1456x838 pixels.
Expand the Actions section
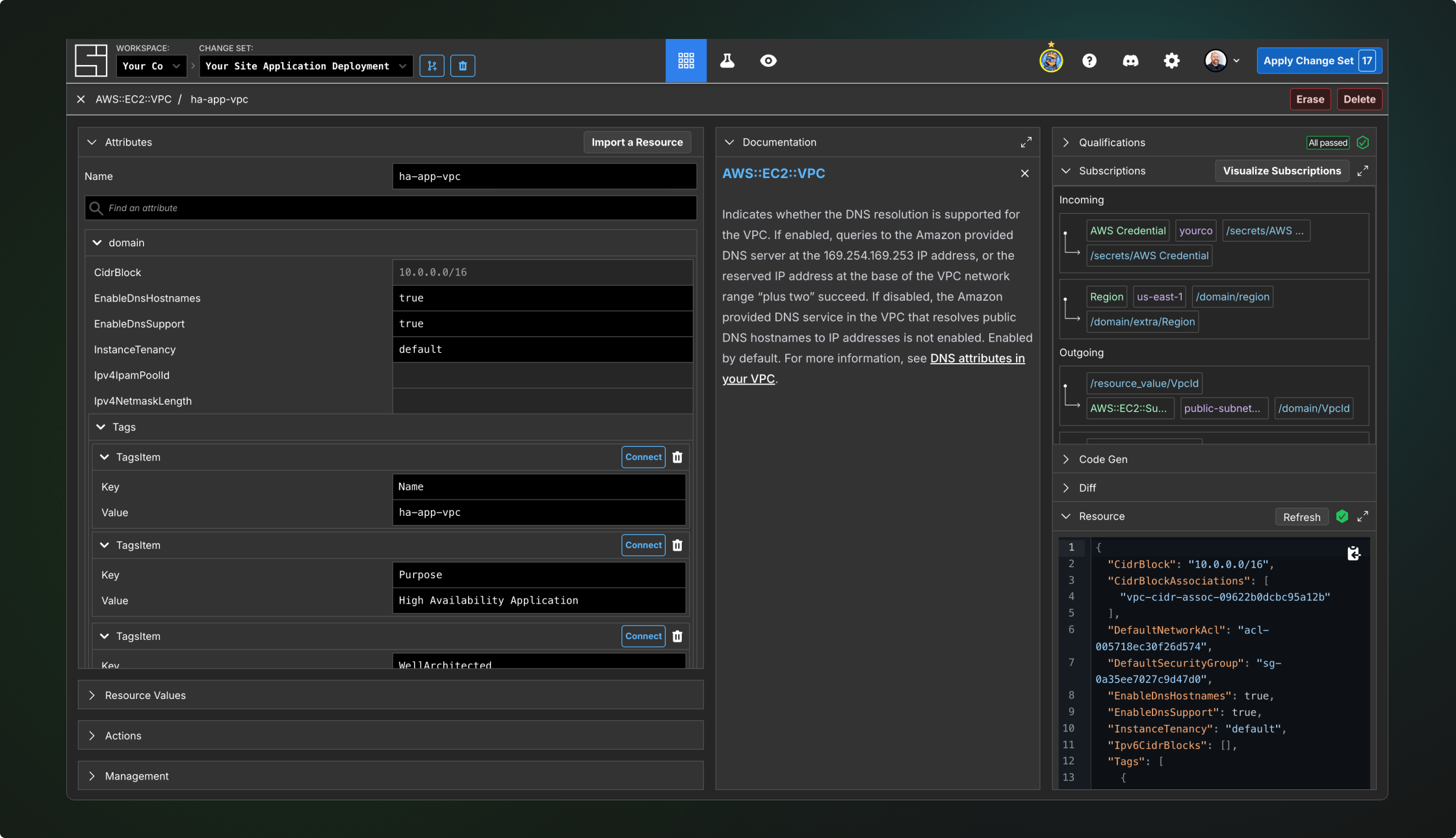pyautogui.click(x=391, y=735)
